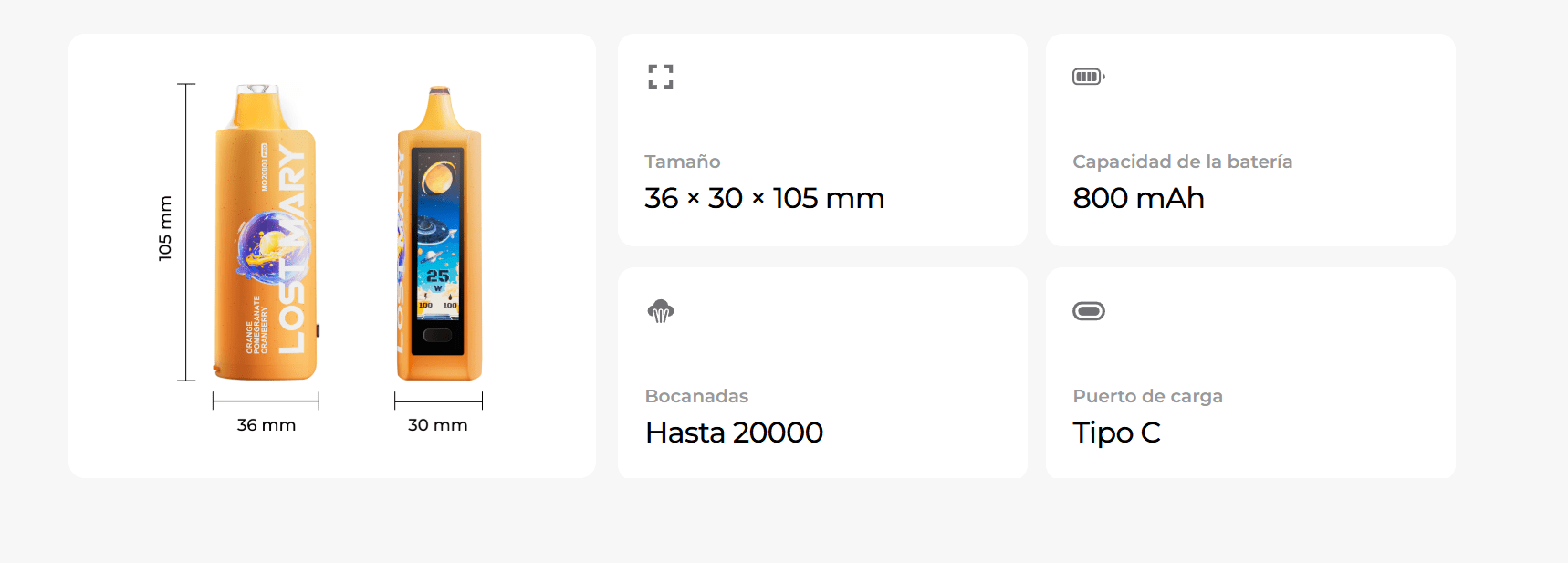Click the battery capacity icon
The image size is (1568, 563).
tap(1089, 77)
